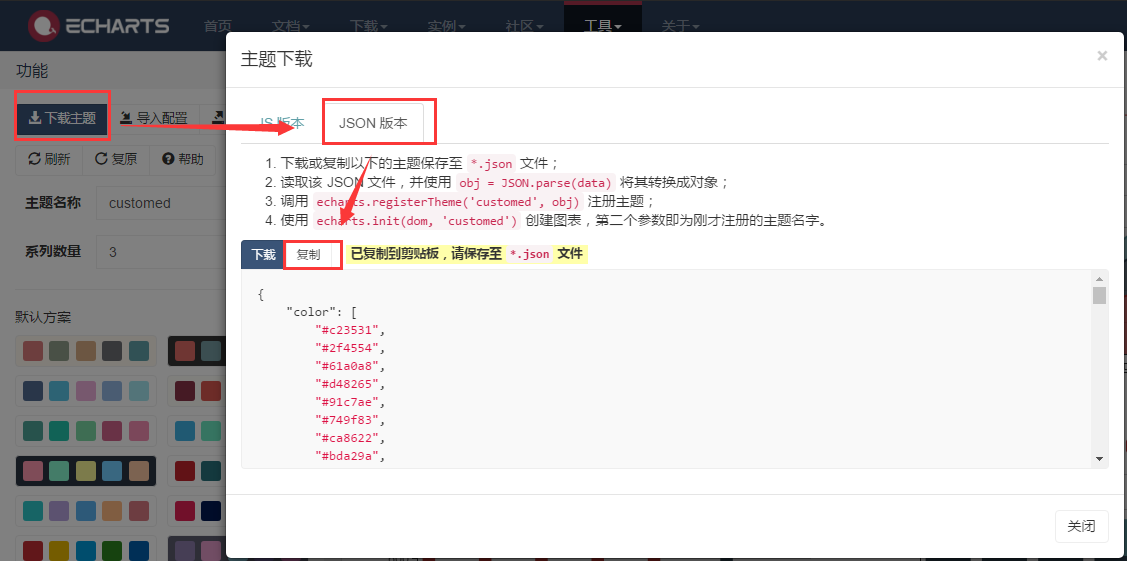Choose the preset with blue and mint swatches in second column

point(197,431)
